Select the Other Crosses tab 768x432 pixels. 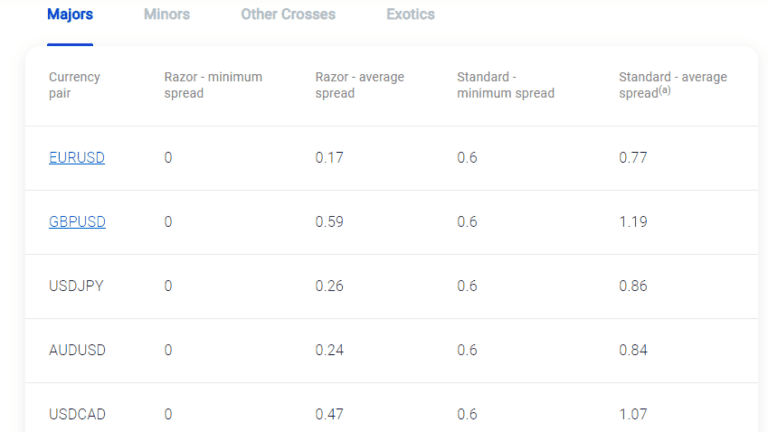point(288,15)
